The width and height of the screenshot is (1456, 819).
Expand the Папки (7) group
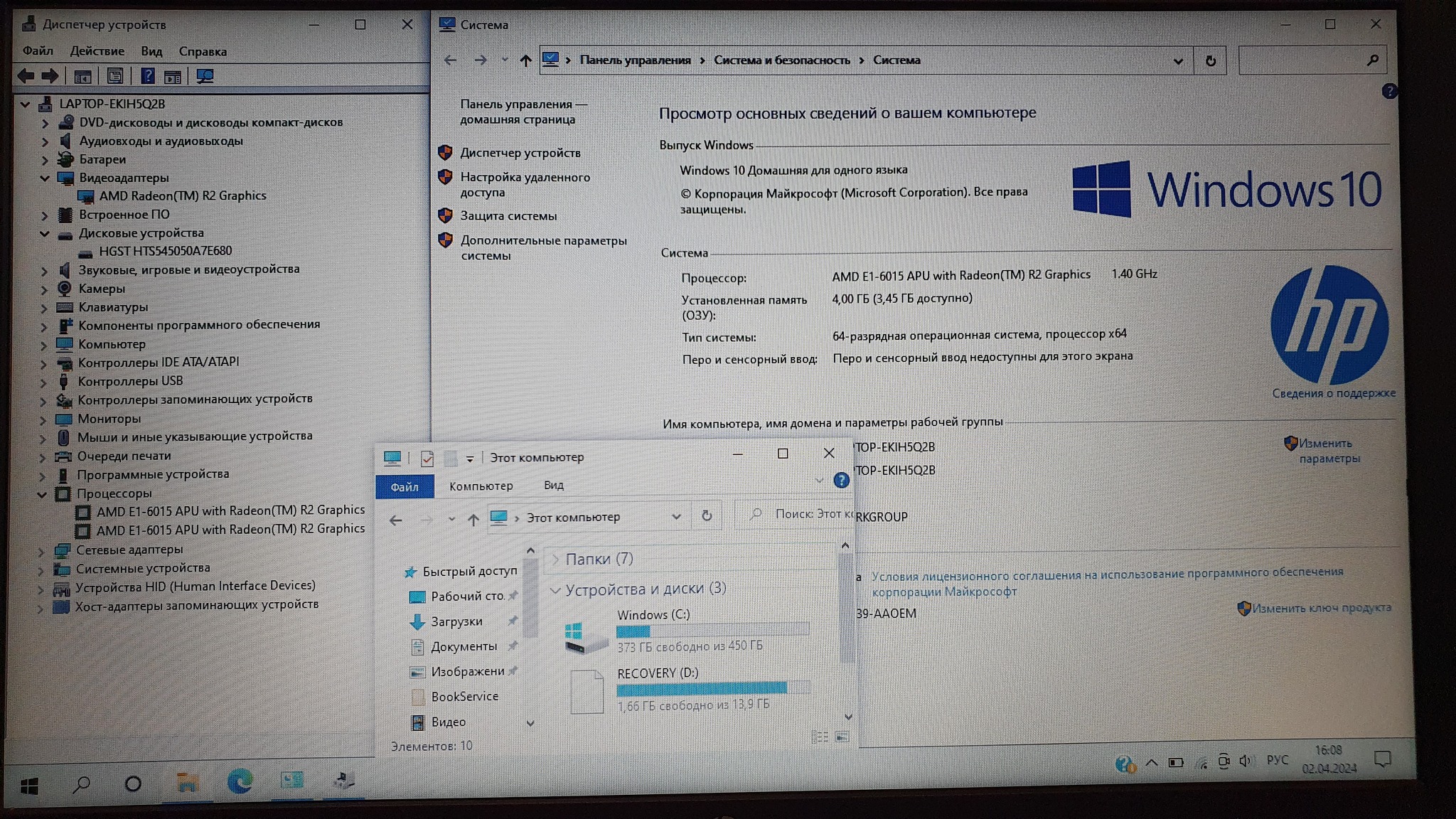pyautogui.click(x=556, y=560)
